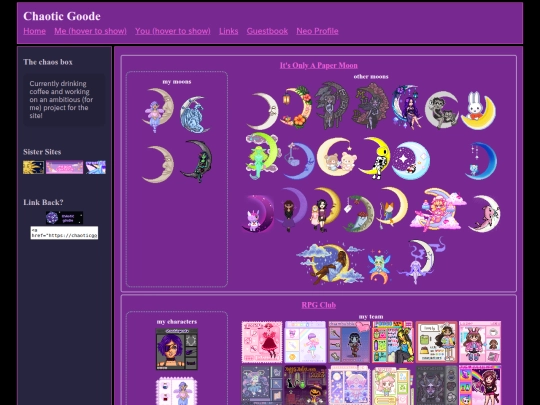Go to the Guestbook
The height and width of the screenshot is (405, 540).
click(267, 31)
